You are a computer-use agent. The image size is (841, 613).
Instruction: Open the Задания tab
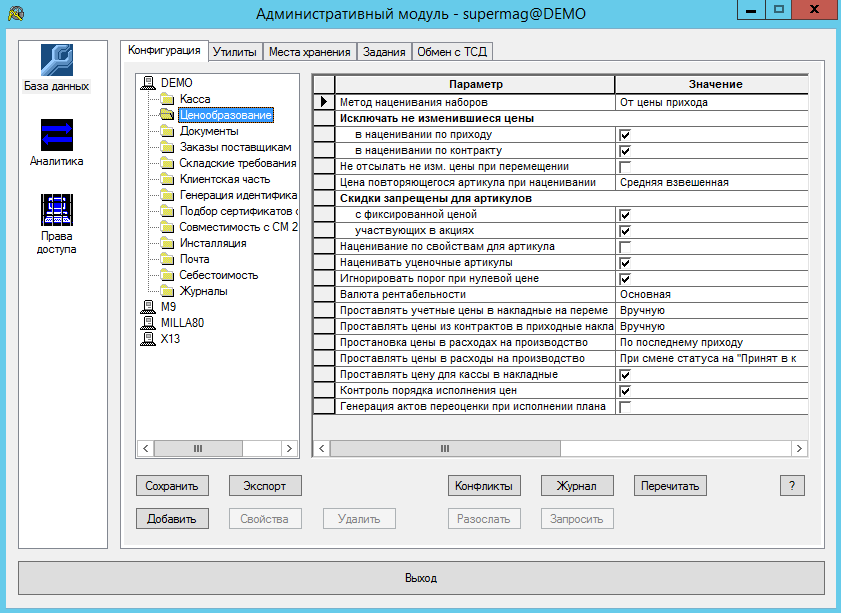(x=384, y=52)
